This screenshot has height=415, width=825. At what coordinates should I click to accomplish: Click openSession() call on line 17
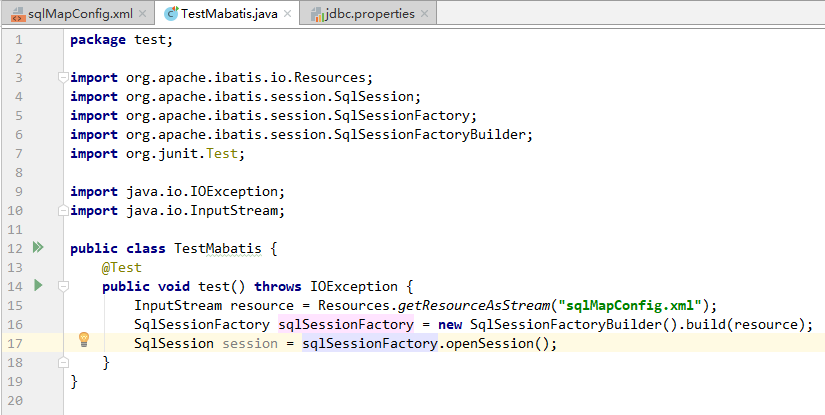pos(497,343)
